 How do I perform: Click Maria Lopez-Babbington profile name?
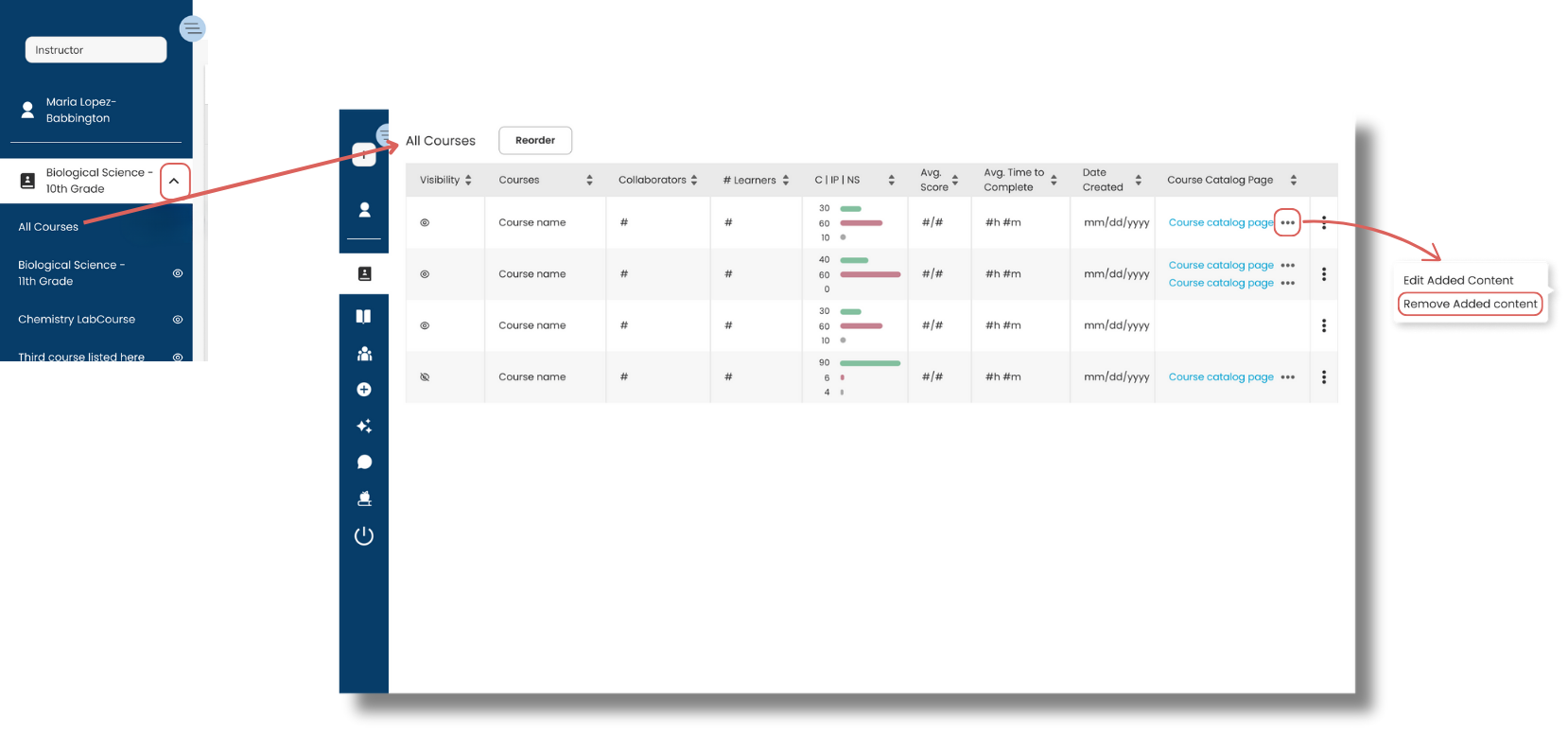pyautogui.click(x=81, y=110)
